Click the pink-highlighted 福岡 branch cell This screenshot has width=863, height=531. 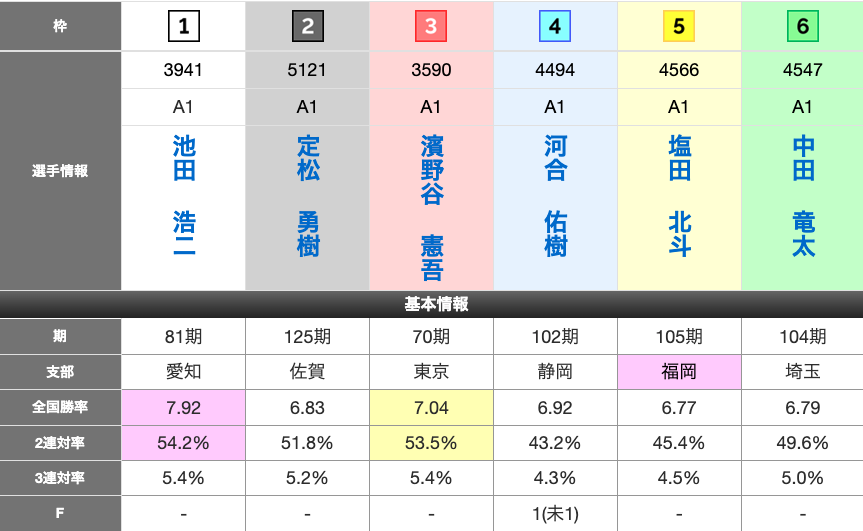(679, 372)
